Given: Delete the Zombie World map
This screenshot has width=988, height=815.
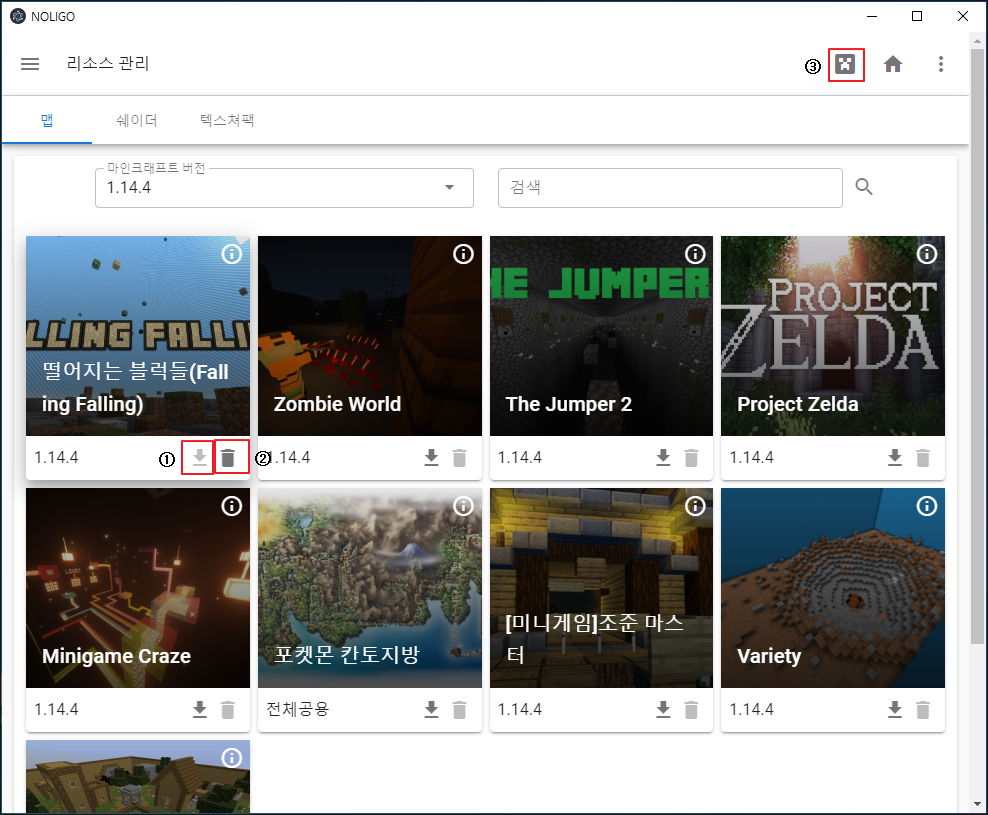Looking at the screenshot, I should (460, 457).
